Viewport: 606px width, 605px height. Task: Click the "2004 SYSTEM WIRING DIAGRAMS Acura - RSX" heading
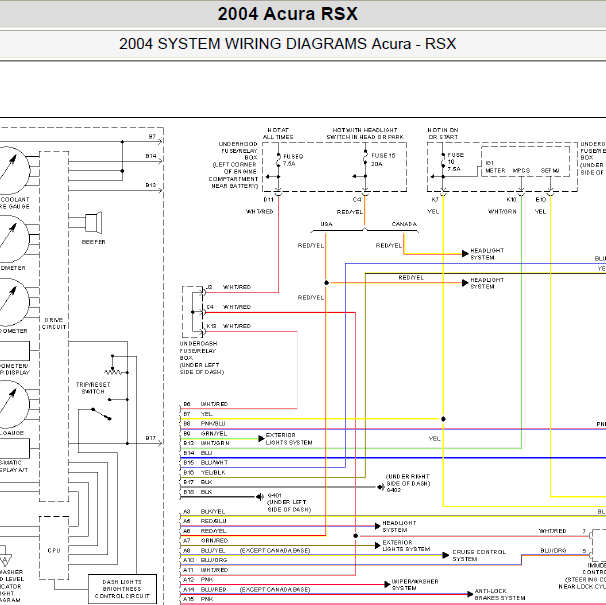(288, 44)
